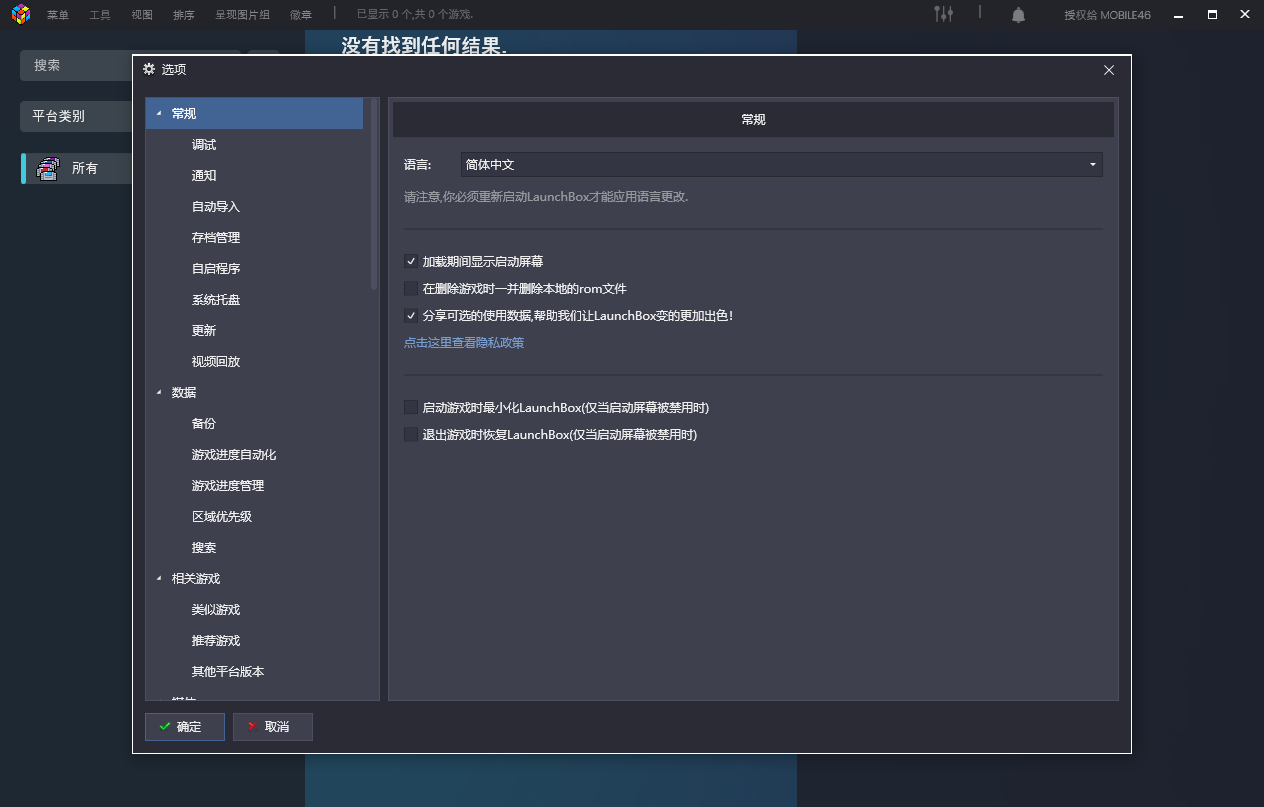Click the 取消 button

click(x=273, y=727)
